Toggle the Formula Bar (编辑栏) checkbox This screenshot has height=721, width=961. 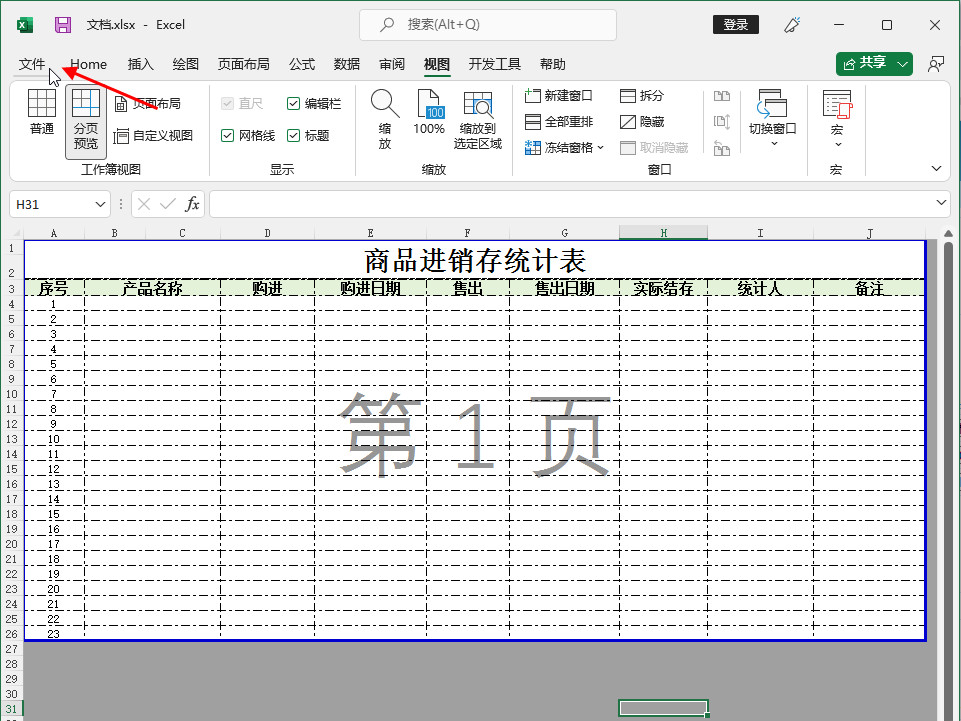point(293,104)
